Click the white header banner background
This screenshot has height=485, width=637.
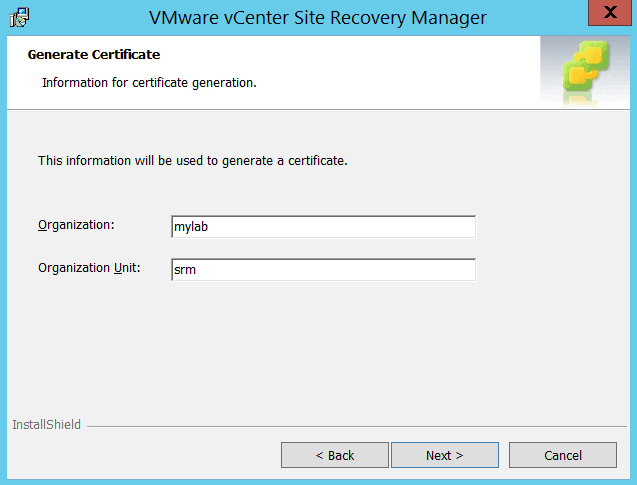coord(400,70)
